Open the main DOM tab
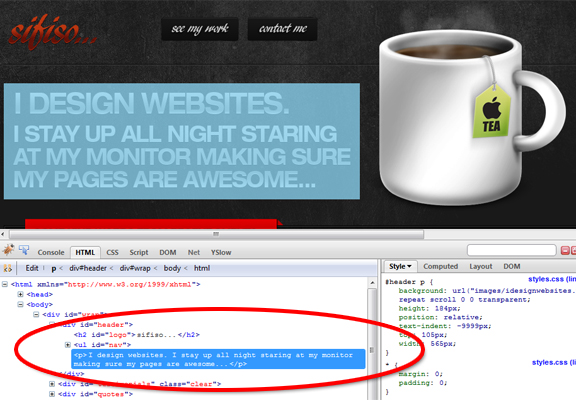Viewport: 576px width, 400px height. click(168, 252)
